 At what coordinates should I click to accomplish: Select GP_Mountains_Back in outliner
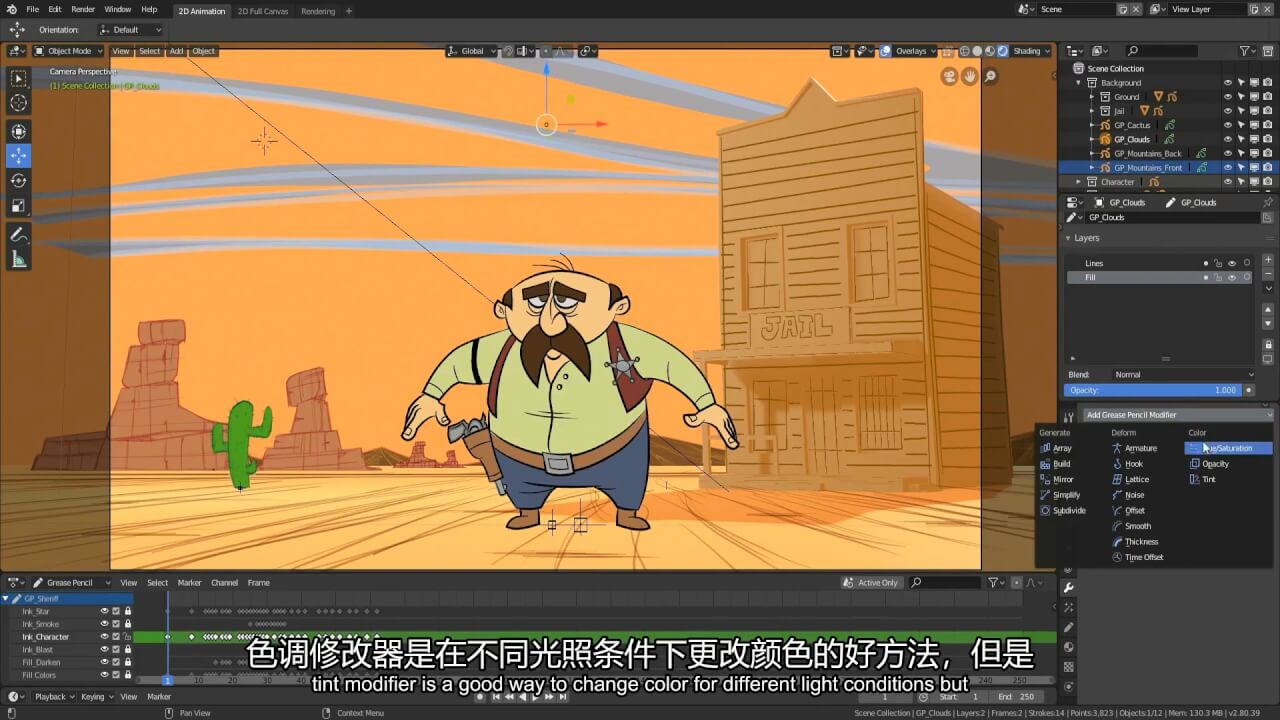[1147, 153]
